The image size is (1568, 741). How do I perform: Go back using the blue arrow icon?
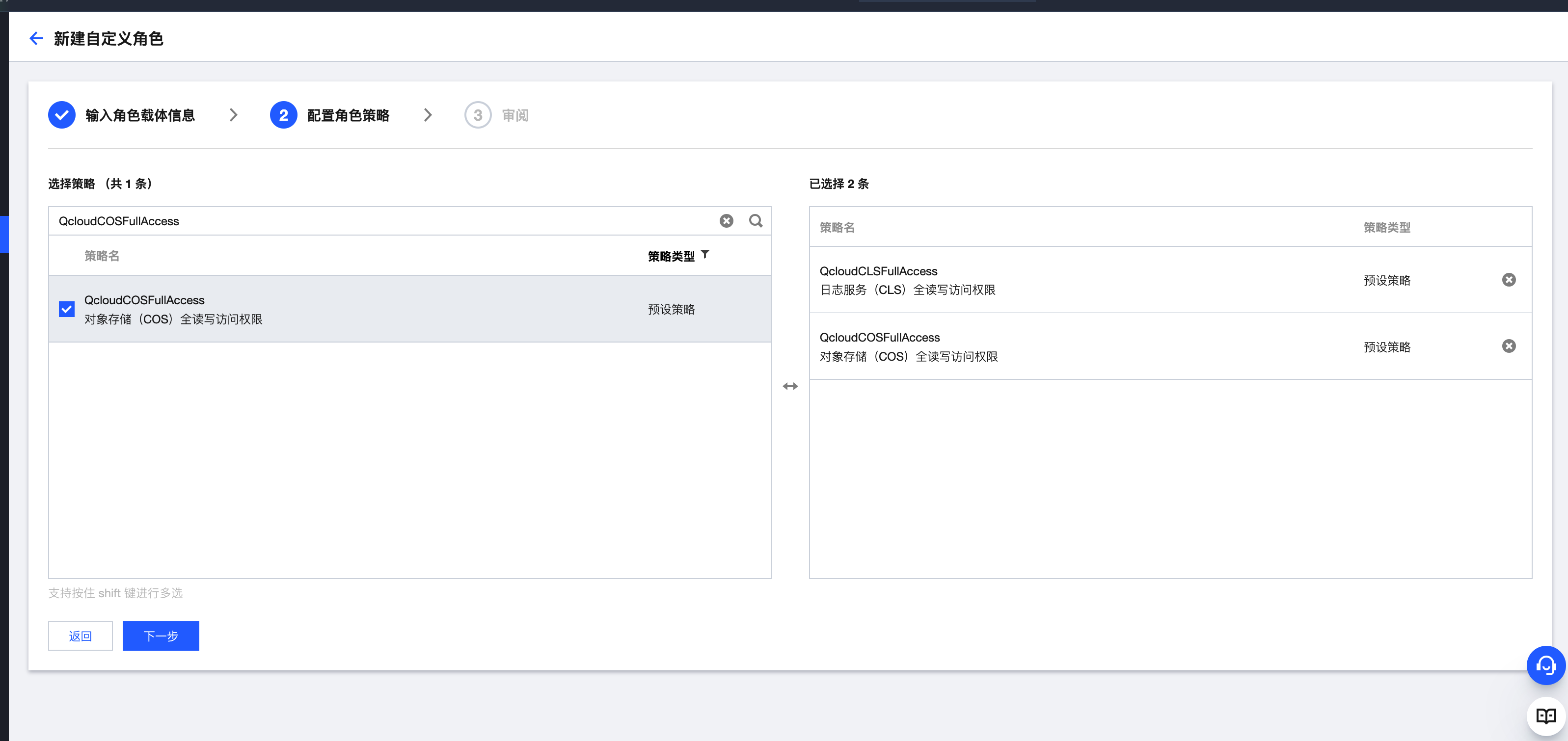click(36, 38)
